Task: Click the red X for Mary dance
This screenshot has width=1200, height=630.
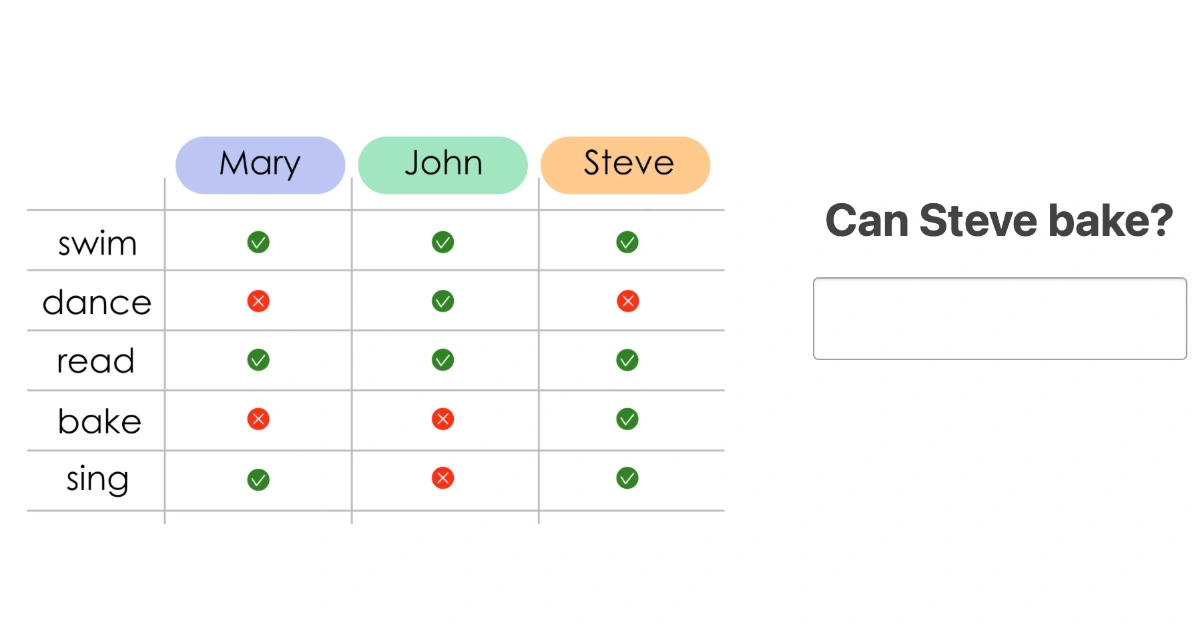Action: click(258, 301)
